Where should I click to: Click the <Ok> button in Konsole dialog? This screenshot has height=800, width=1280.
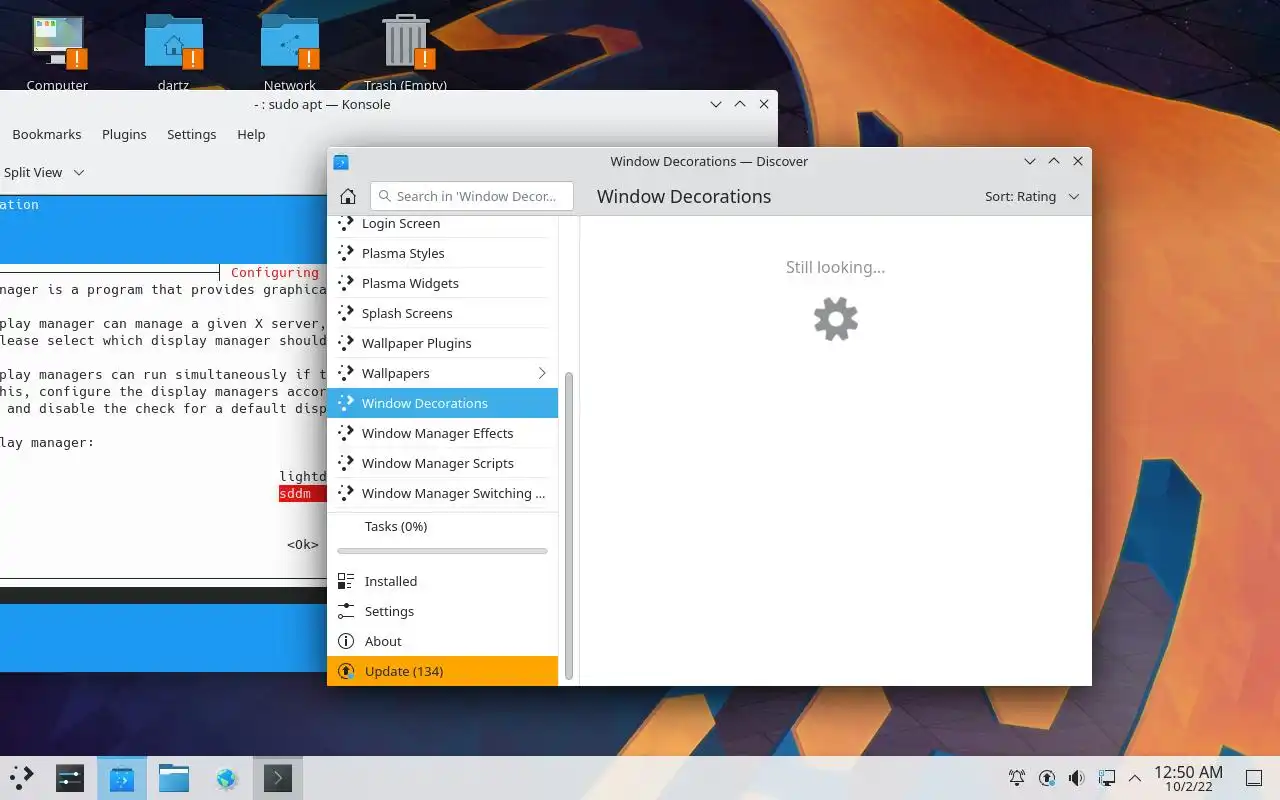point(303,545)
